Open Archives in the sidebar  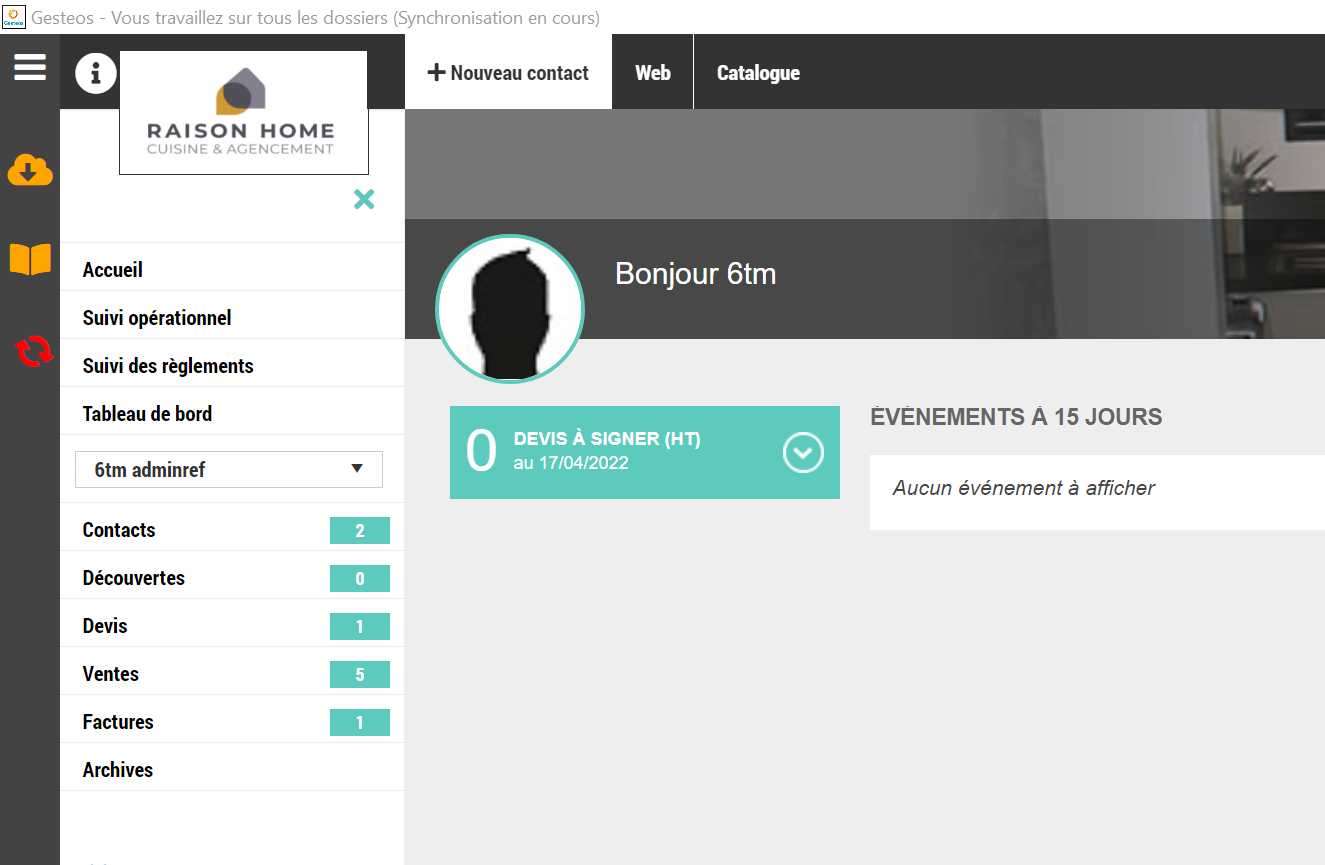(x=118, y=770)
